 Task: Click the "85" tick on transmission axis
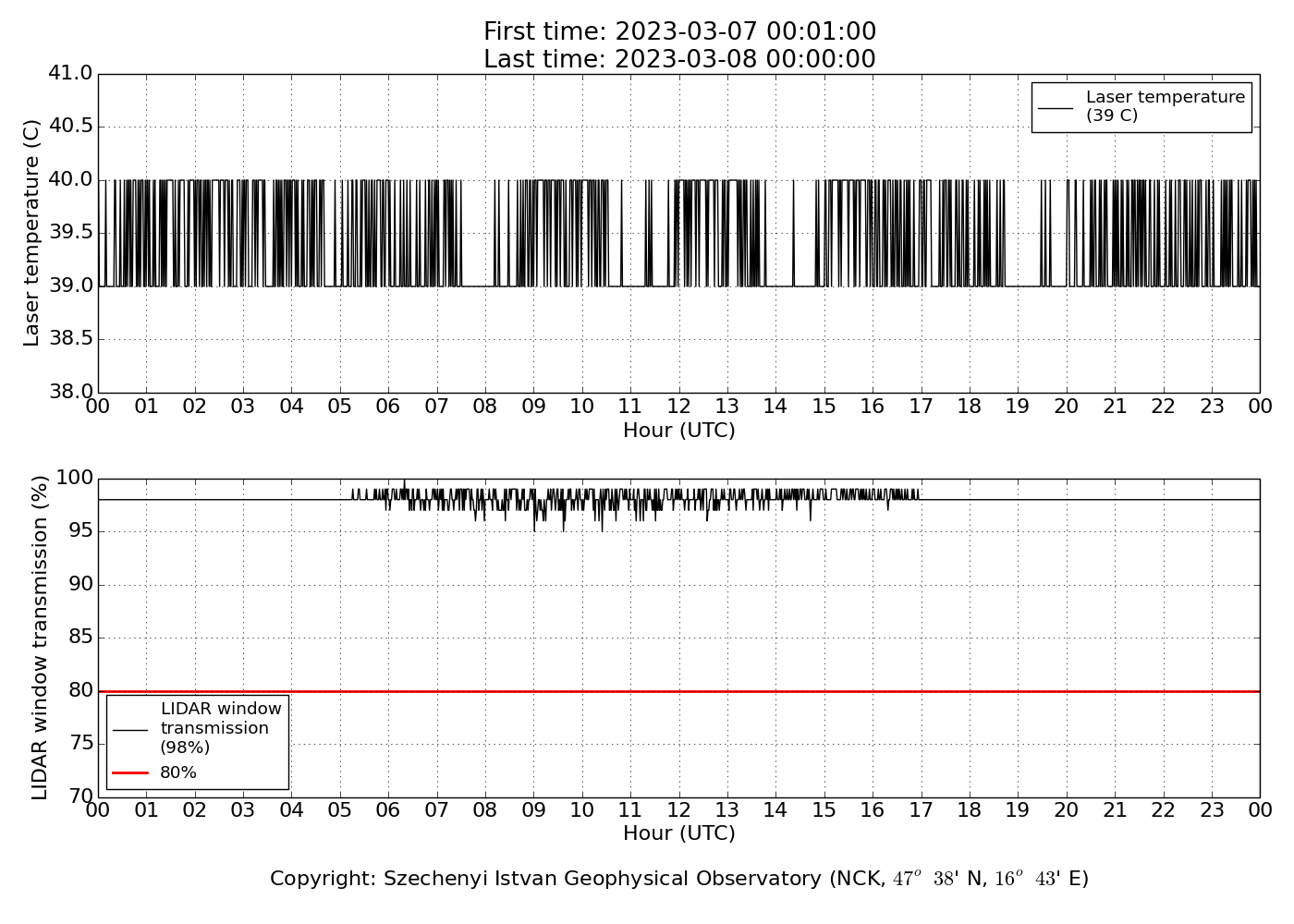[x=81, y=638]
